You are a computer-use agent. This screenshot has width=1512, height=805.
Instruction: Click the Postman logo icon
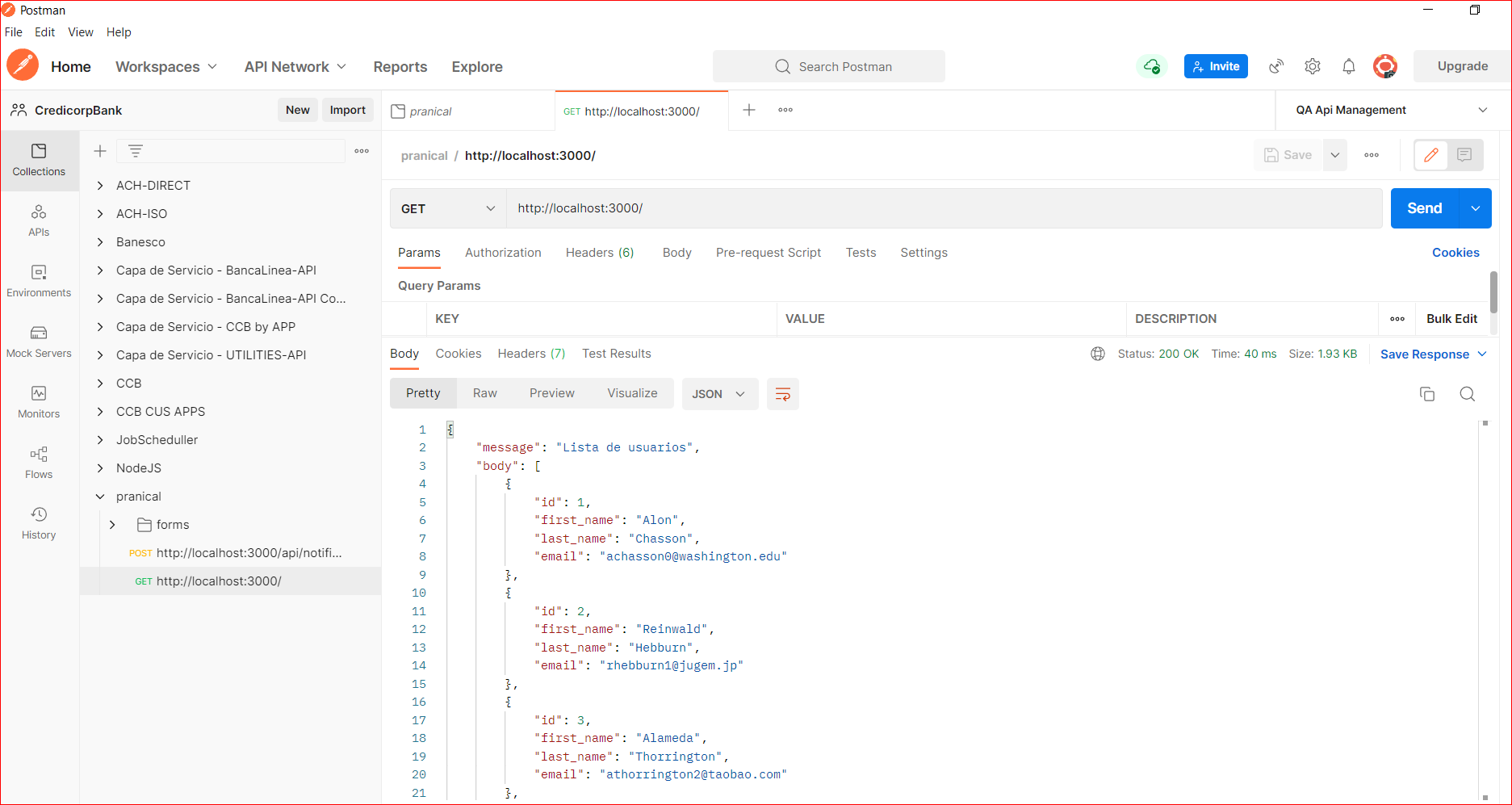(x=23, y=66)
